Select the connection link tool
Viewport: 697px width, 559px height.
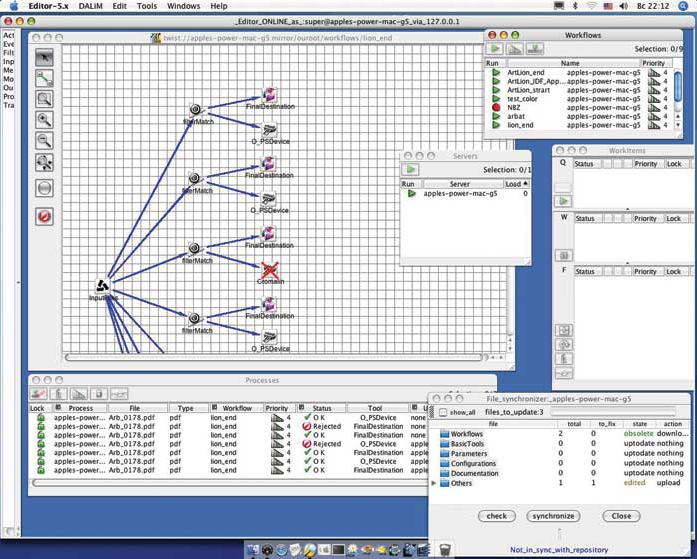44,78
